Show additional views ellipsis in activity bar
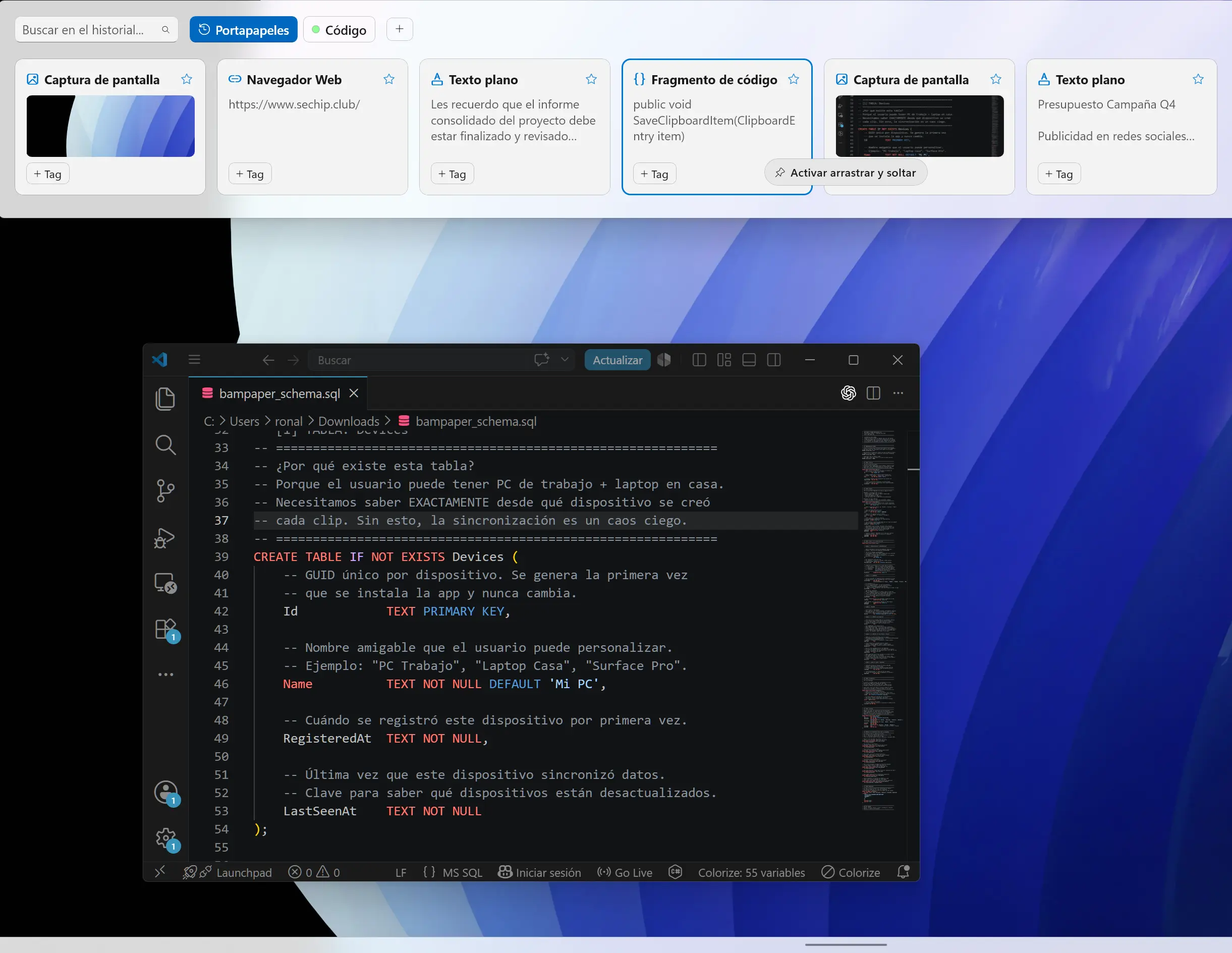Viewport: 1232px width, 953px height. (166, 675)
